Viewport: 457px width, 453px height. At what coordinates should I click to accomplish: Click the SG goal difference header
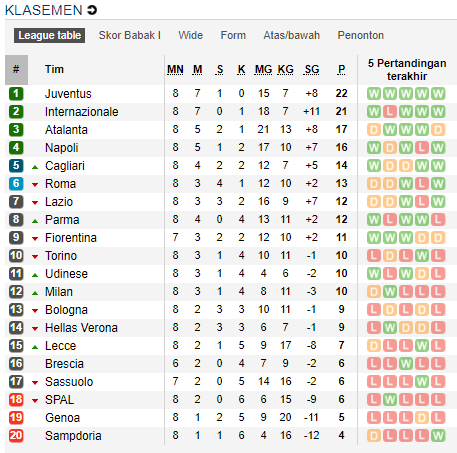pos(312,69)
